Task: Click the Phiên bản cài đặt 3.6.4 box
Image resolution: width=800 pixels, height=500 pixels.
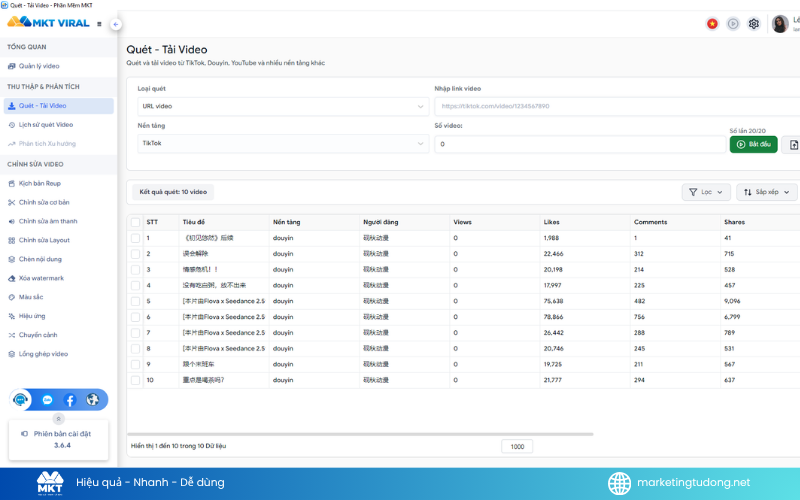Action: (59, 440)
